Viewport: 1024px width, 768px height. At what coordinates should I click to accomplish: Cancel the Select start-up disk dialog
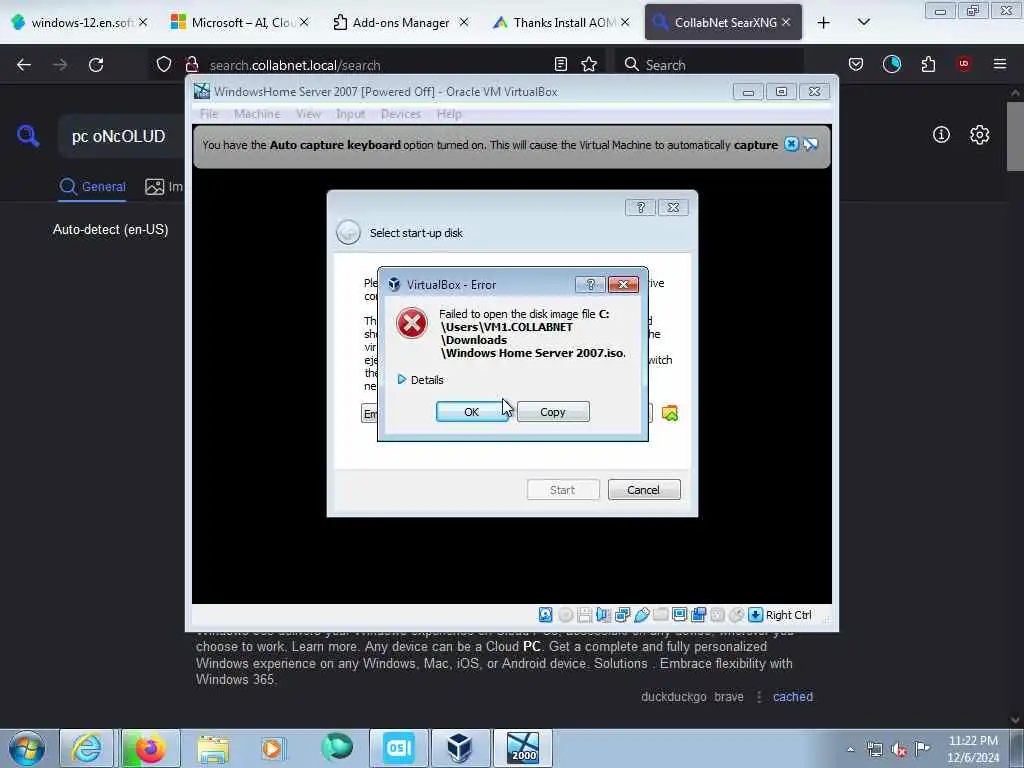(x=644, y=490)
